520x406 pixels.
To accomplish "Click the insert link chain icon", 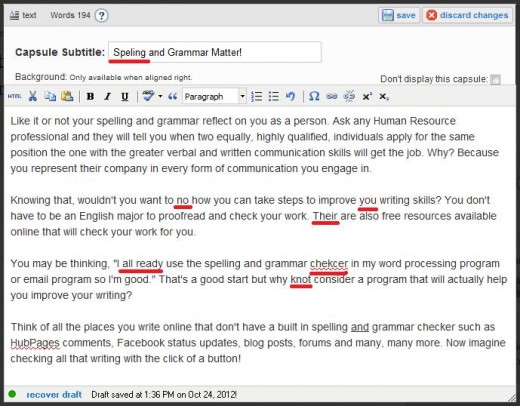I will coord(331,96).
